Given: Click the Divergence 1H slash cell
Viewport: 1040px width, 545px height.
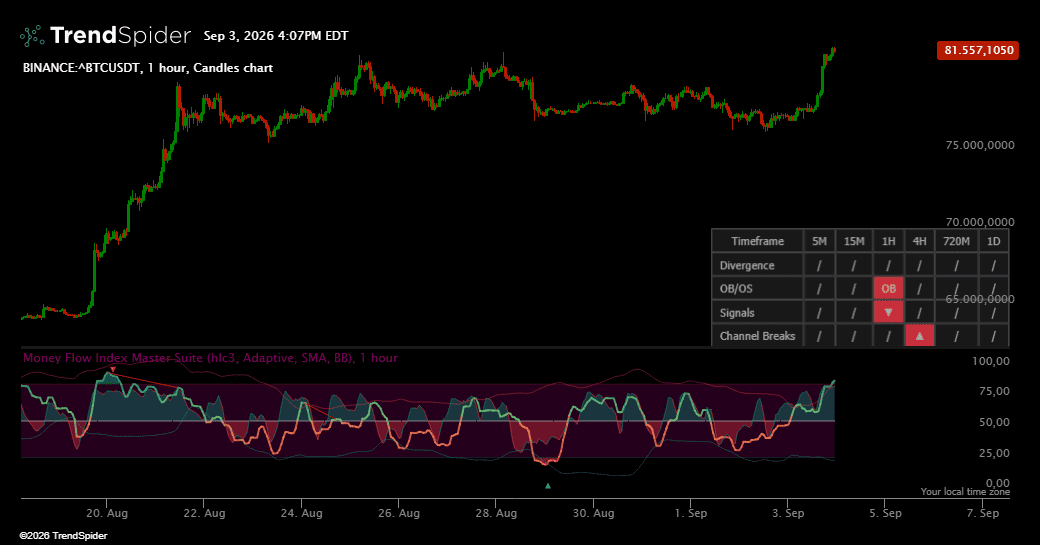Looking at the screenshot, I should (888, 265).
